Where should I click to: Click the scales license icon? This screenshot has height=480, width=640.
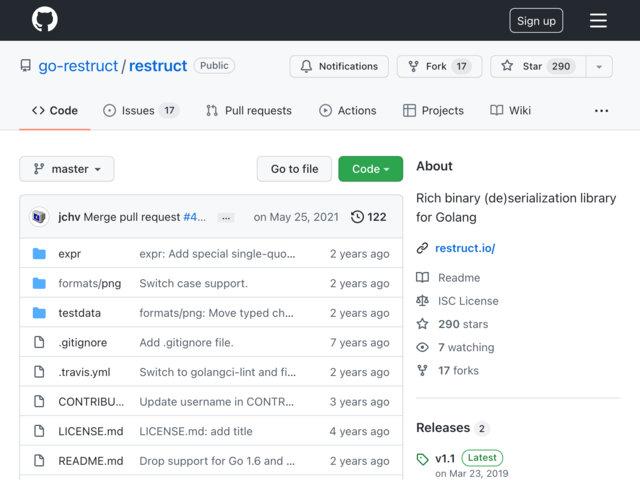[422, 301]
